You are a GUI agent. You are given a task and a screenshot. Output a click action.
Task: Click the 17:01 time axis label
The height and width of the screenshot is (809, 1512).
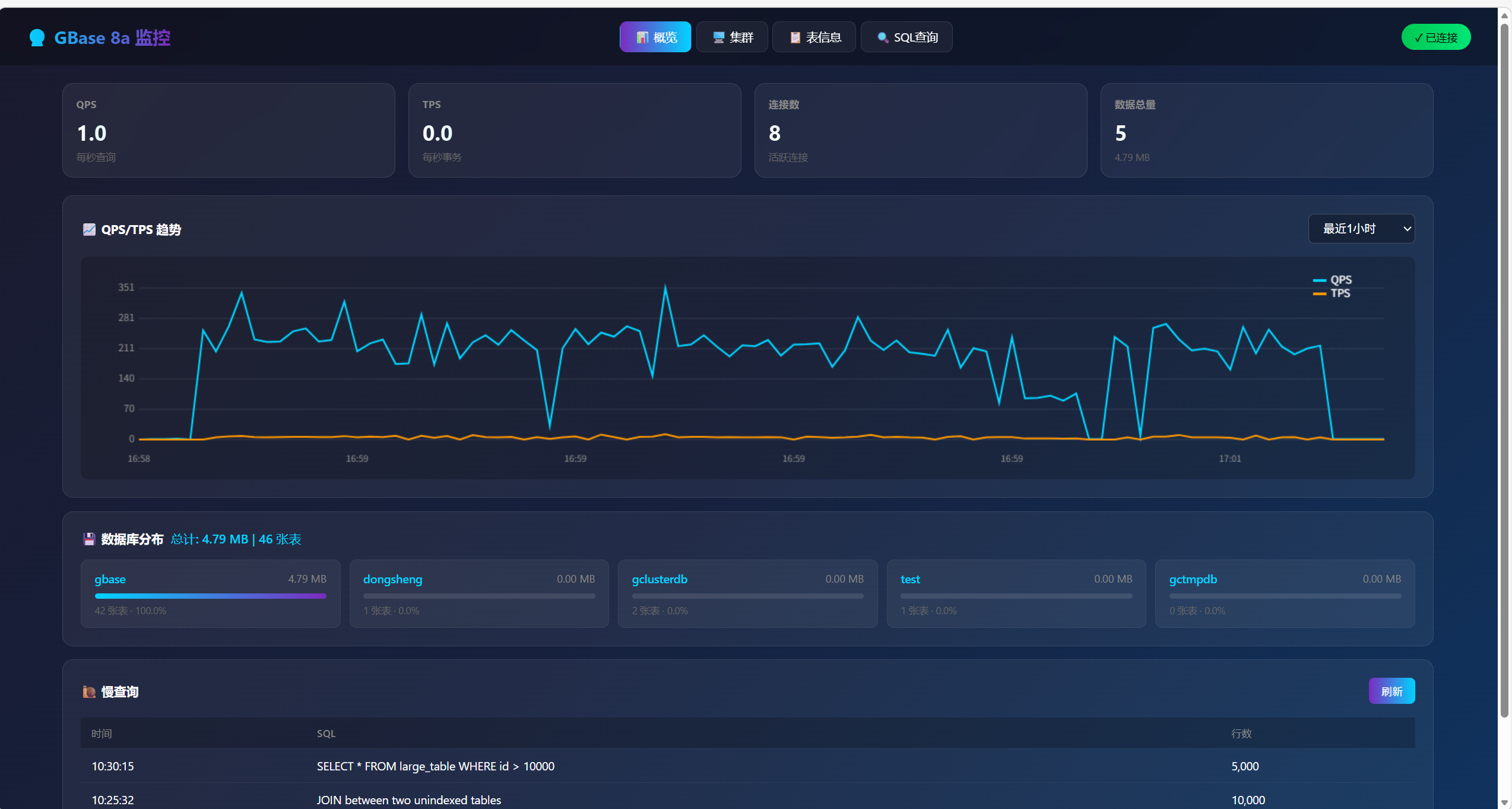click(x=1229, y=459)
